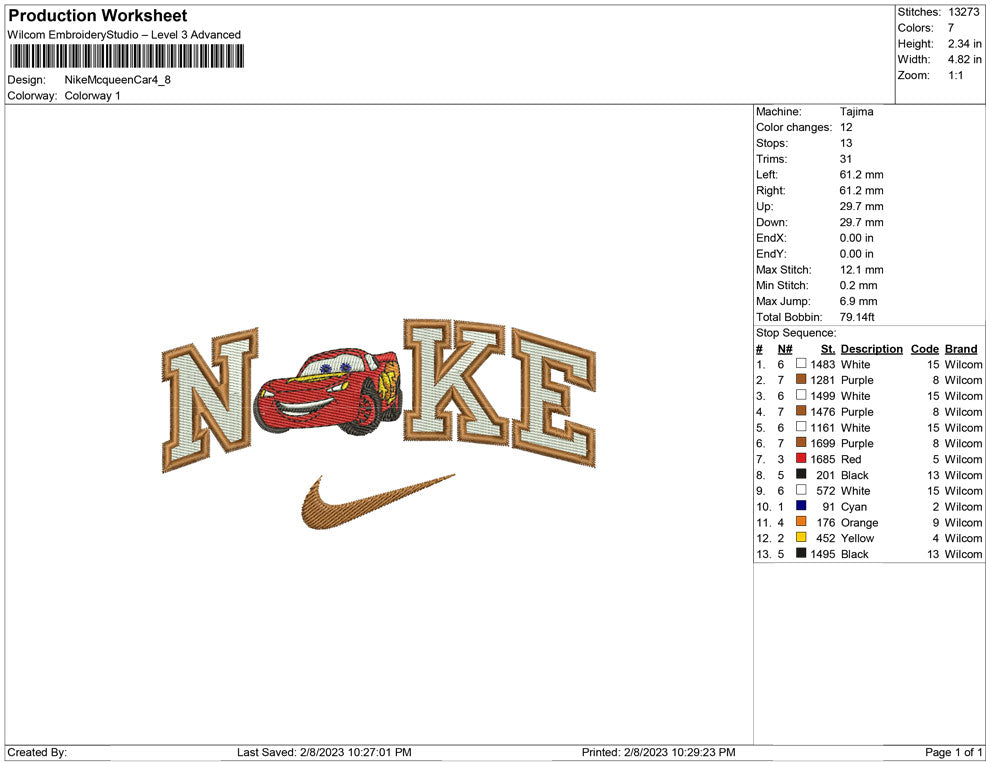
Task: Click the '#' column header
Action: click(760, 349)
